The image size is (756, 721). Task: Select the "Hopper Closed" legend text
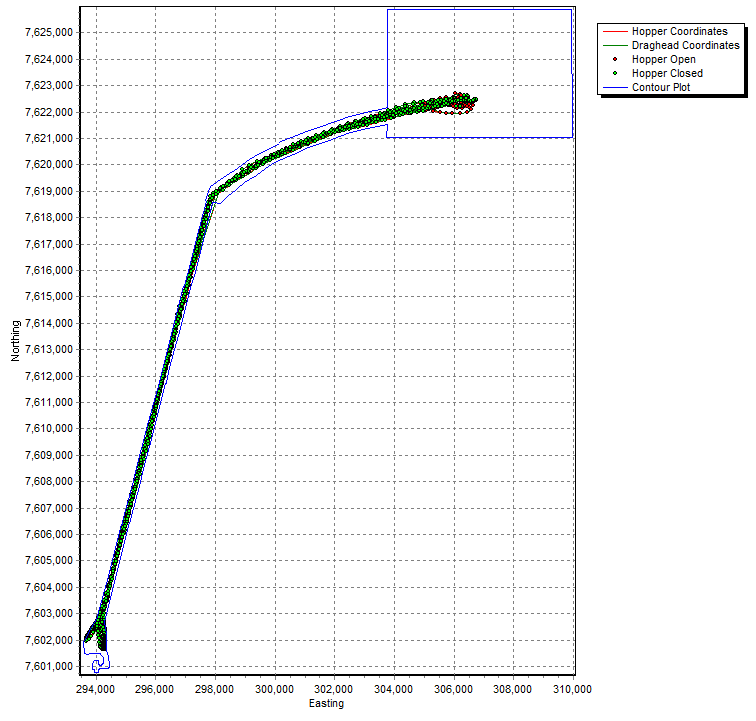pyautogui.click(x=667, y=74)
